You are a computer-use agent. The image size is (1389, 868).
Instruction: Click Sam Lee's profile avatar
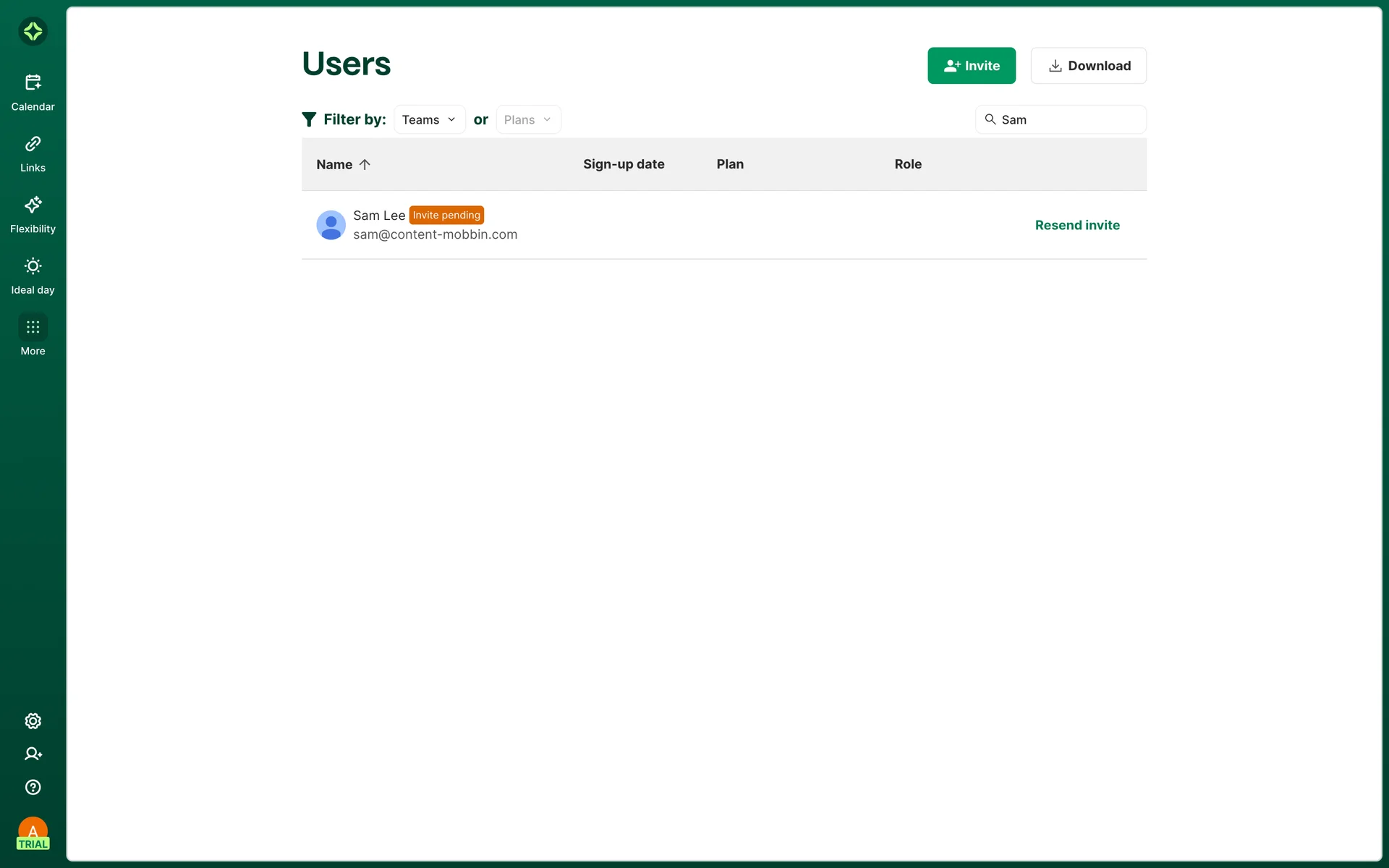(x=331, y=225)
